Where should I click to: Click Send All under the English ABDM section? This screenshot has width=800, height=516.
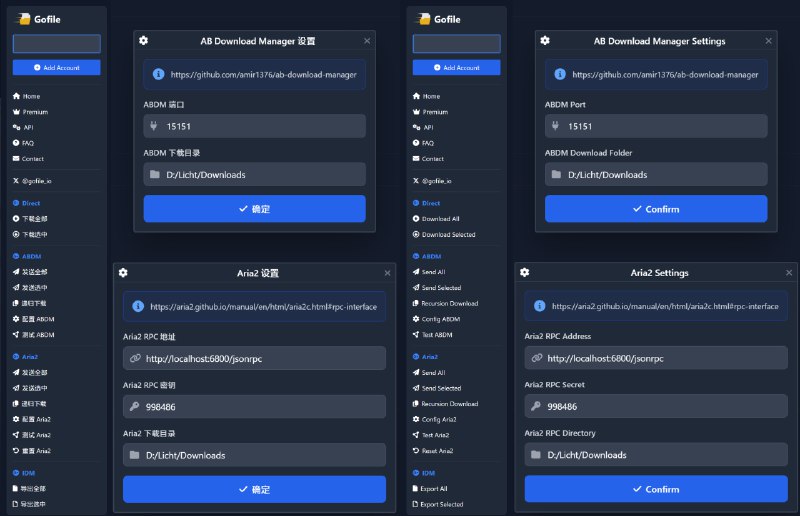pyautogui.click(x=429, y=272)
